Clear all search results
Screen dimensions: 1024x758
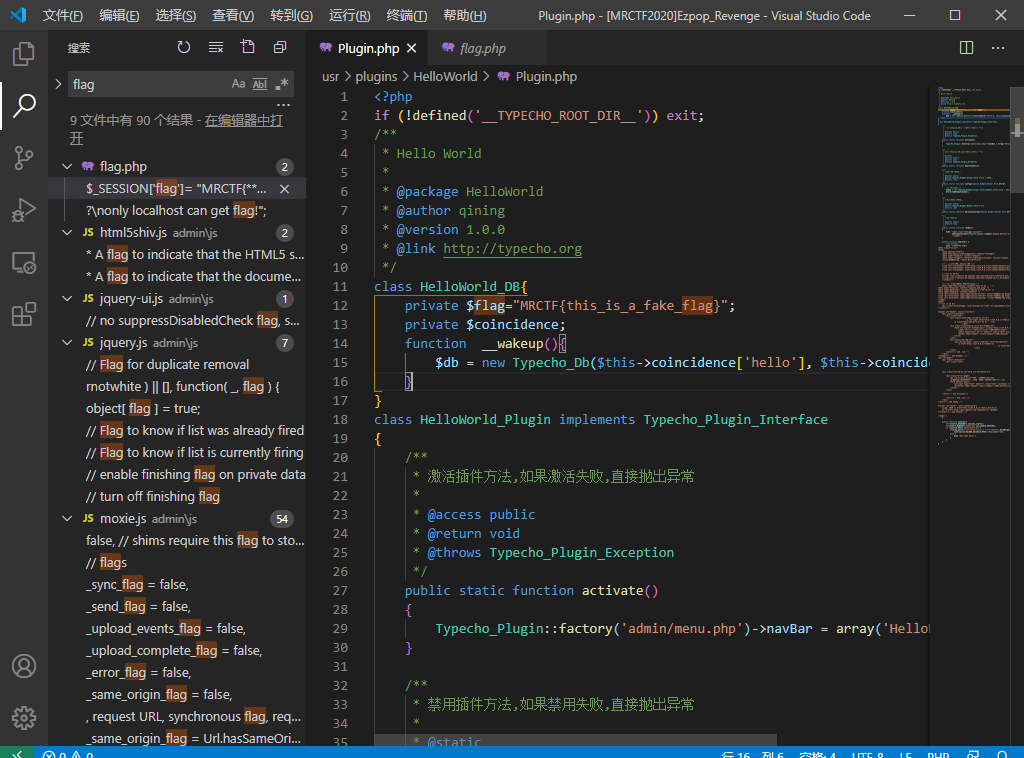point(216,47)
